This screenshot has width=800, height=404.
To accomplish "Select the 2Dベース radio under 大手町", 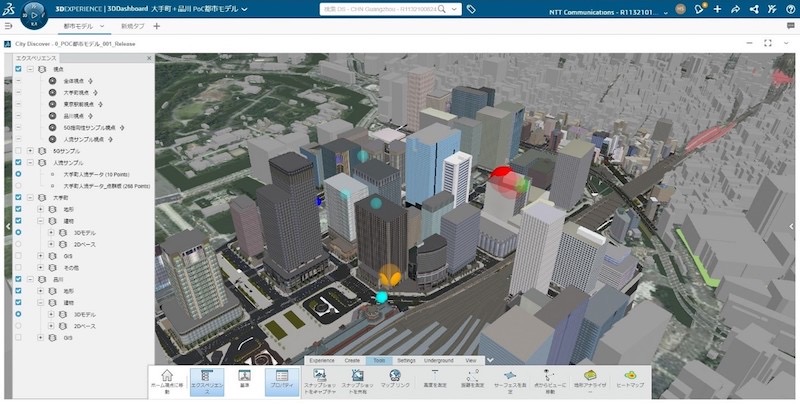I will tap(18, 244).
